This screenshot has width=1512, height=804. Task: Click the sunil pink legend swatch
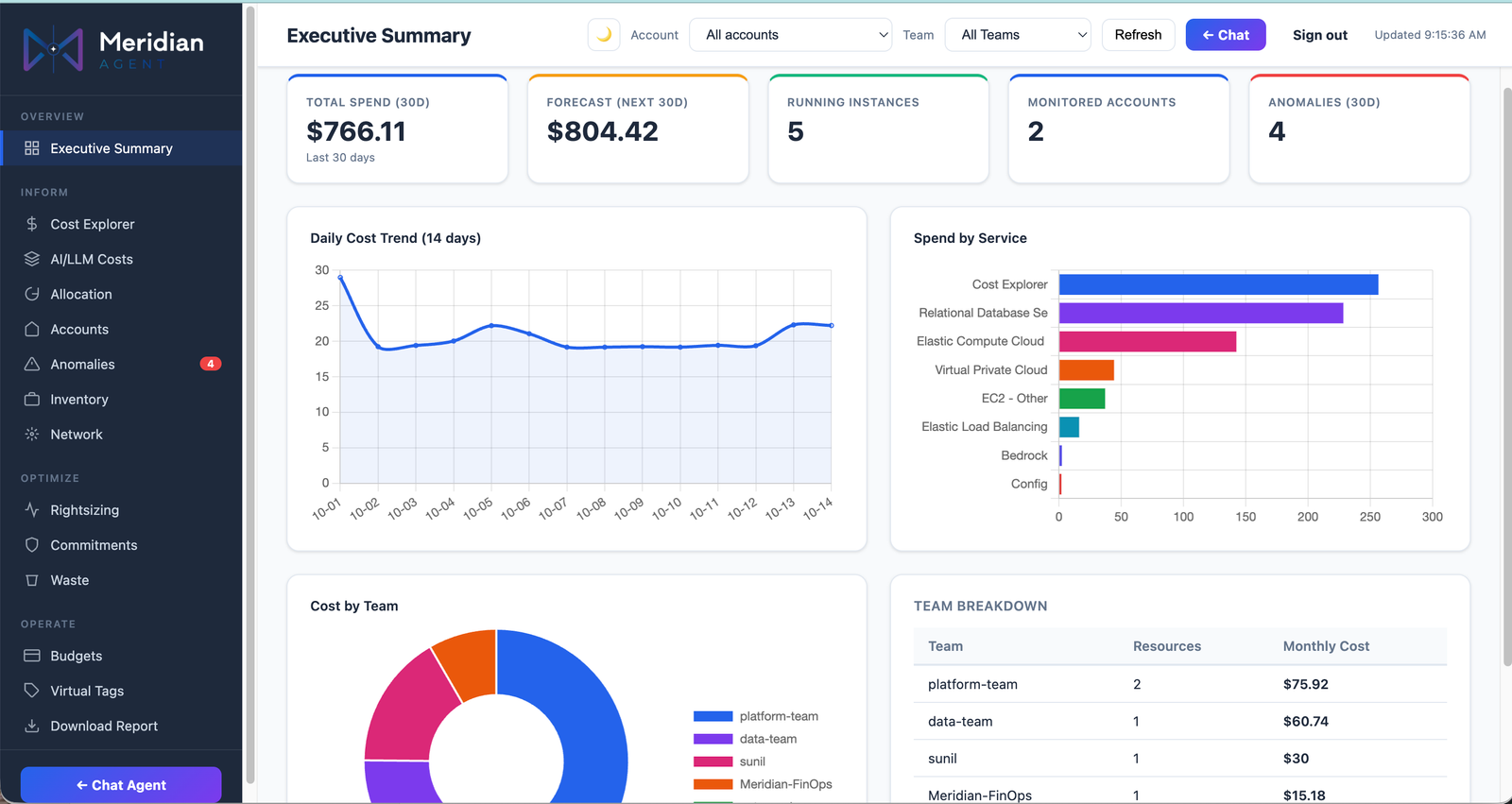pos(713,761)
